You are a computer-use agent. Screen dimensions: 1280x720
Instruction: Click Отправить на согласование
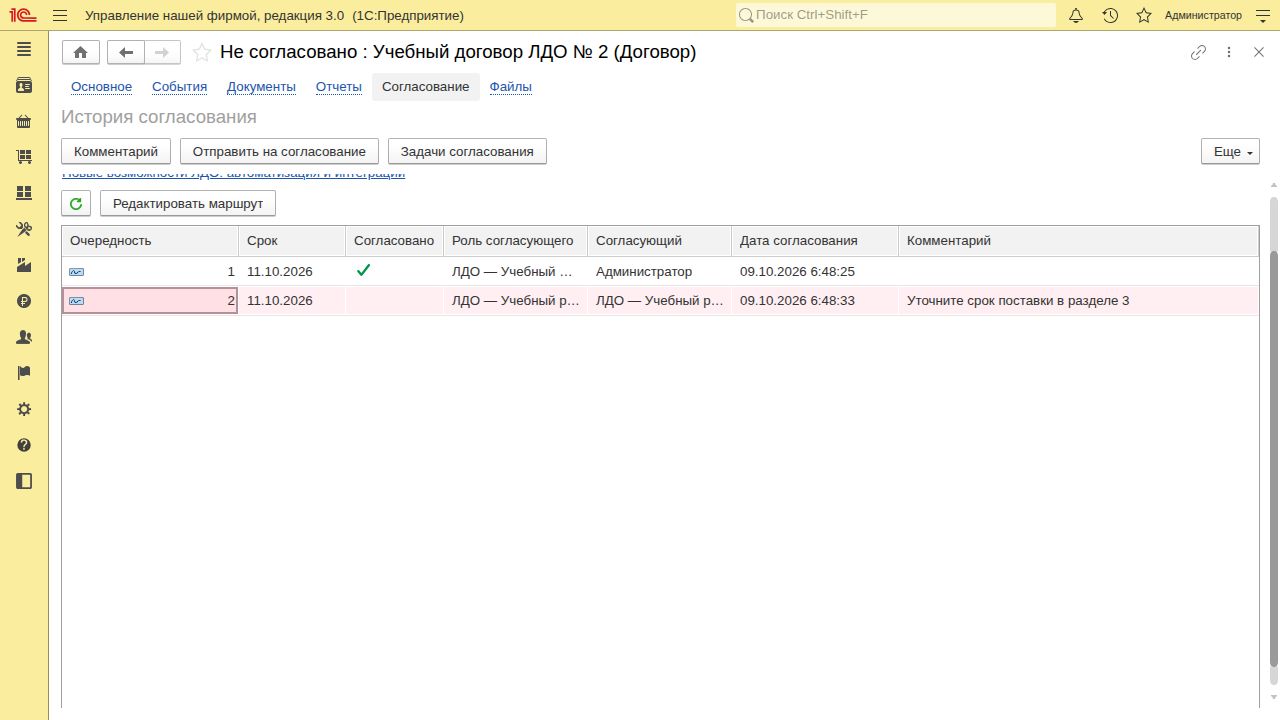click(x=279, y=151)
